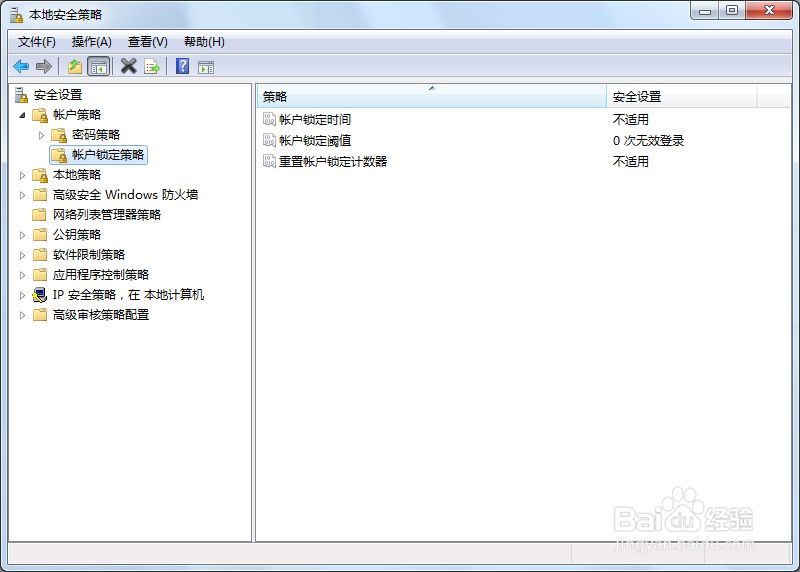Select the 重置帐户锁定计数器 policy row

point(524,161)
